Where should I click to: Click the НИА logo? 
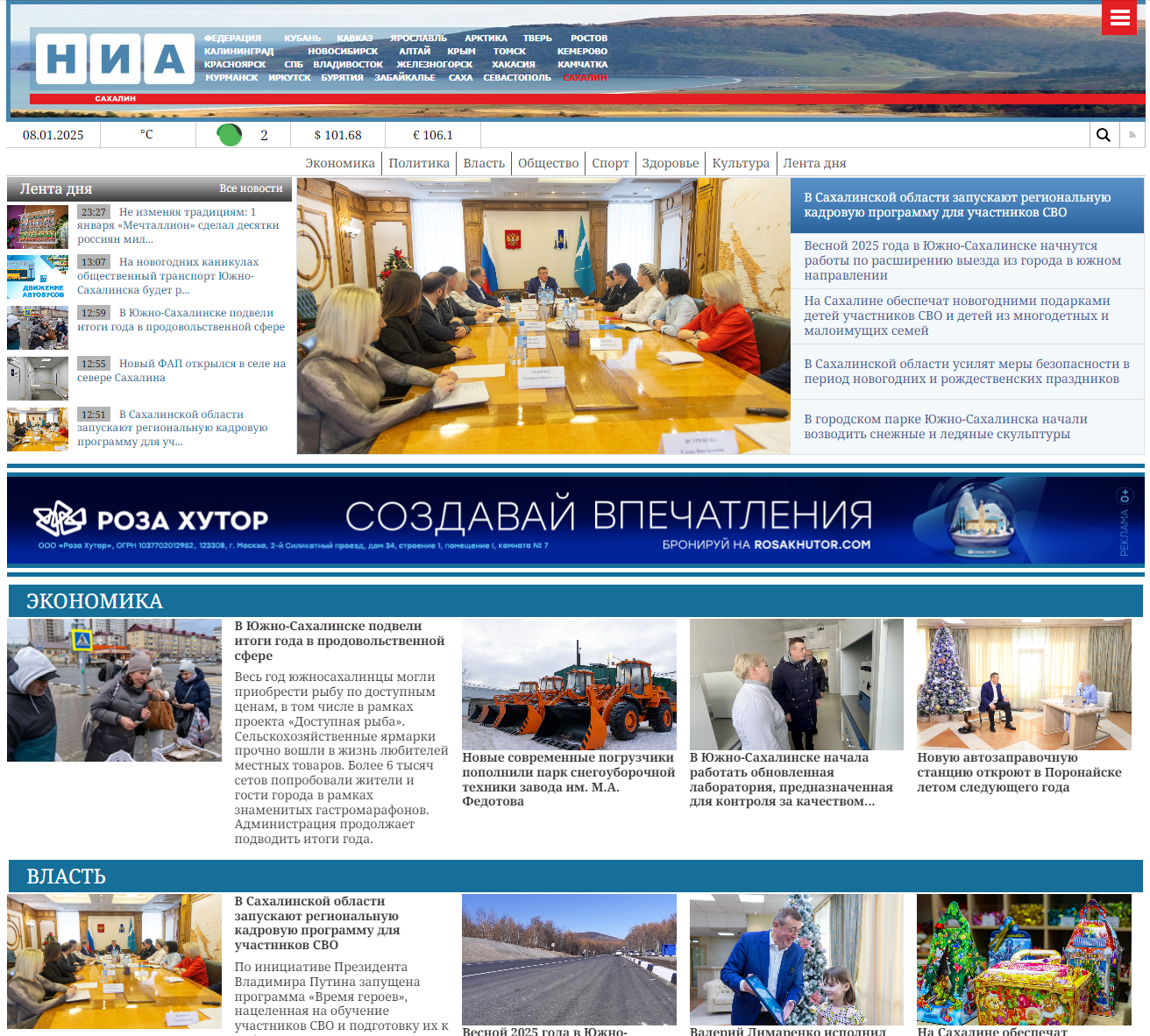[115, 59]
